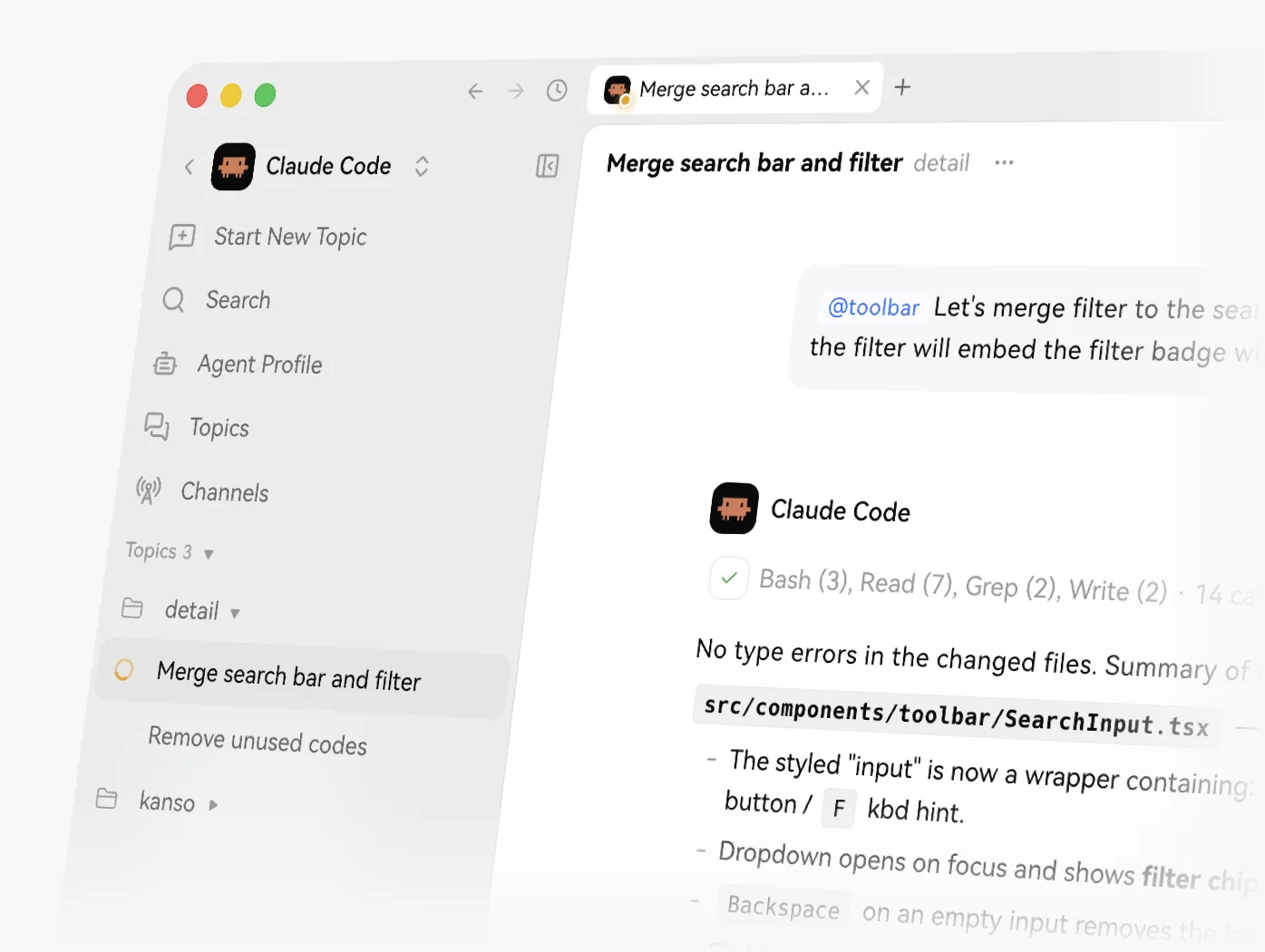Viewport: 1265px width, 952px height.
Task: Click the Topics 3 section label
Action: [x=159, y=551]
